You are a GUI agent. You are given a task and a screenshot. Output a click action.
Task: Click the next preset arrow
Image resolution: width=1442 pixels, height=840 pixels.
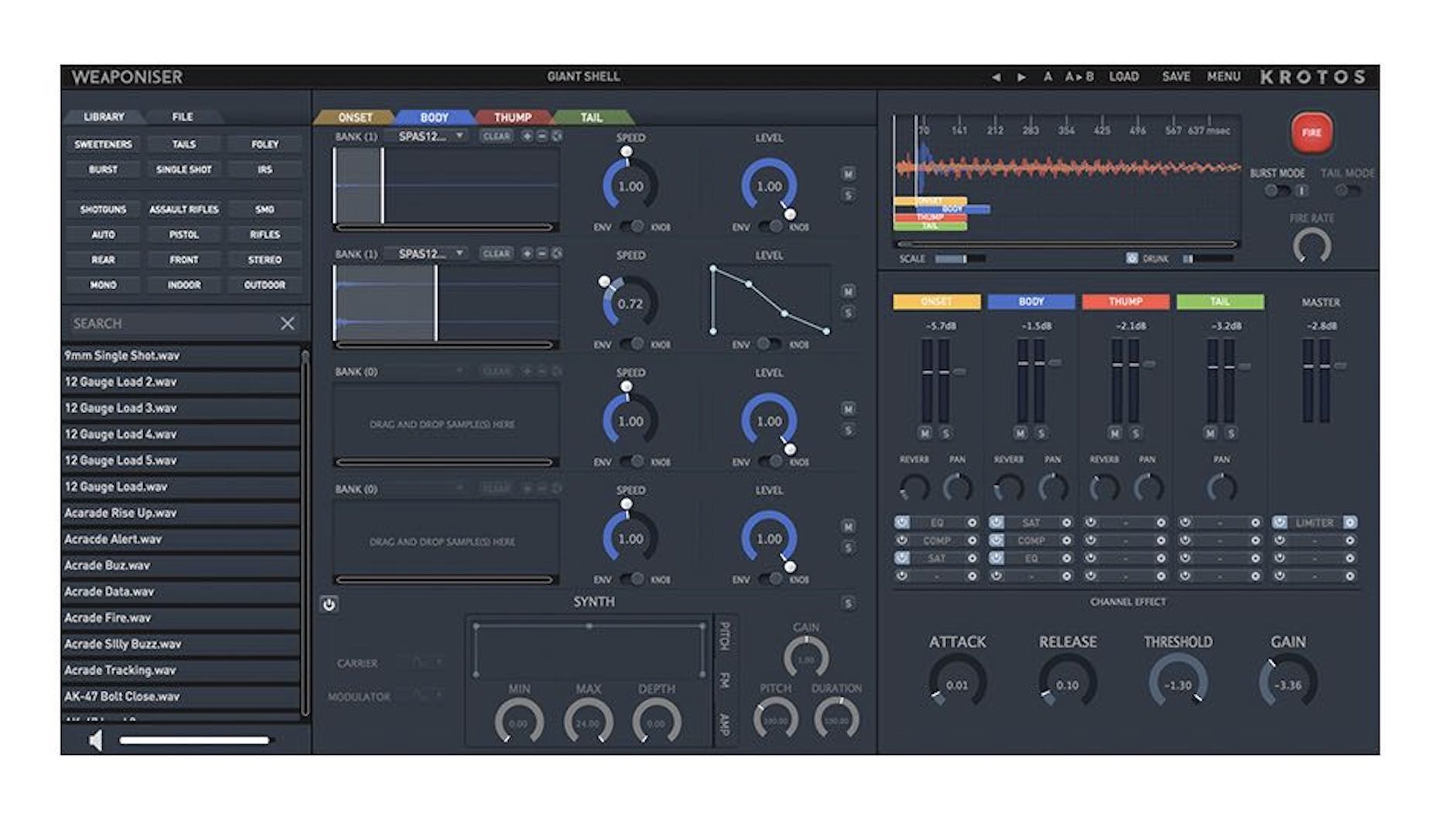[x=1022, y=77]
